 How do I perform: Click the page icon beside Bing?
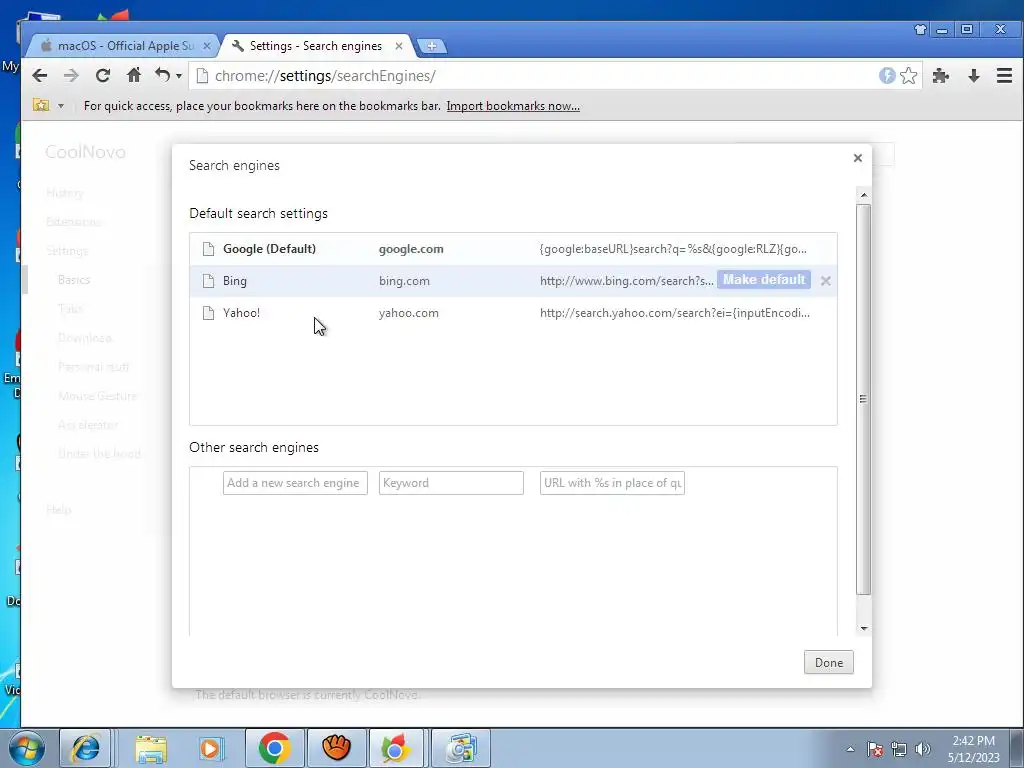(208, 281)
